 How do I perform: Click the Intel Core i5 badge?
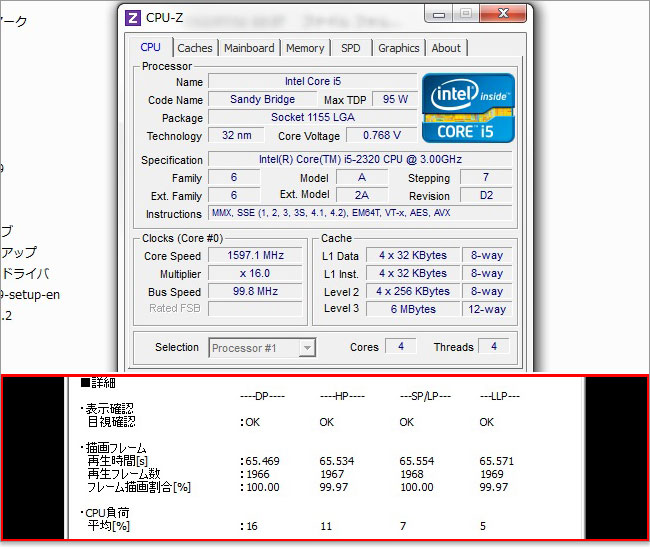[468, 107]
